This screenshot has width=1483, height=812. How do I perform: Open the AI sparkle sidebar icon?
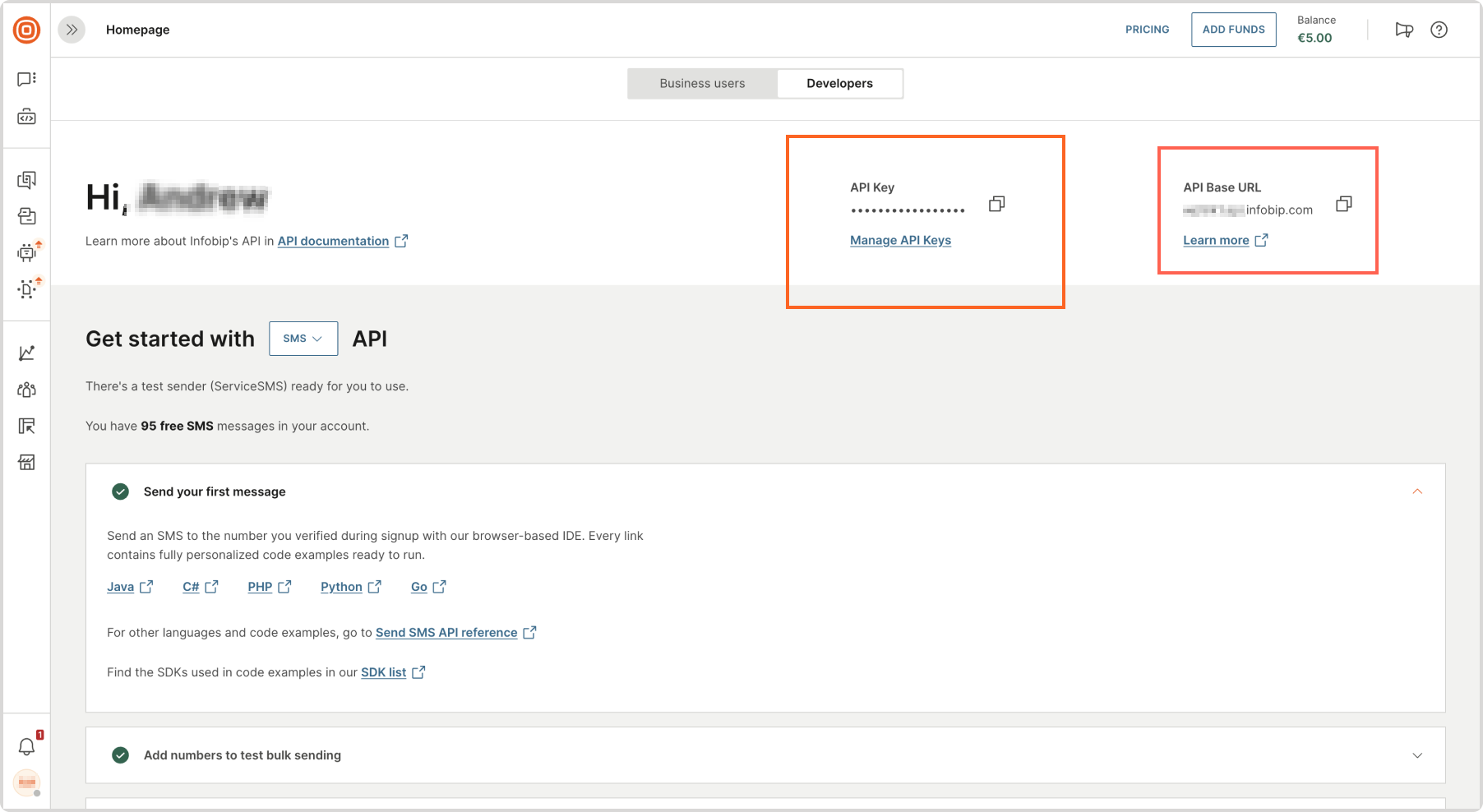(26, 288)
